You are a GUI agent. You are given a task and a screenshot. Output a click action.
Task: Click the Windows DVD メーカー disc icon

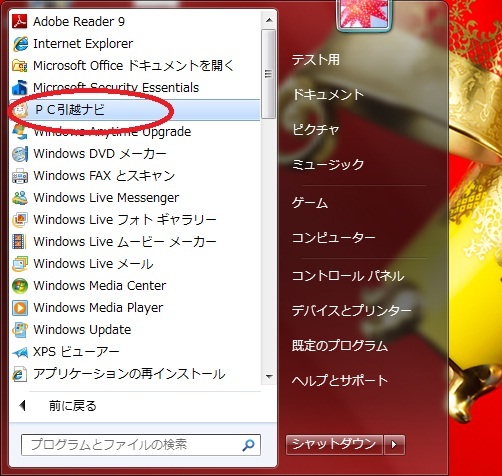pyautogui.click(x=20, y=154)
